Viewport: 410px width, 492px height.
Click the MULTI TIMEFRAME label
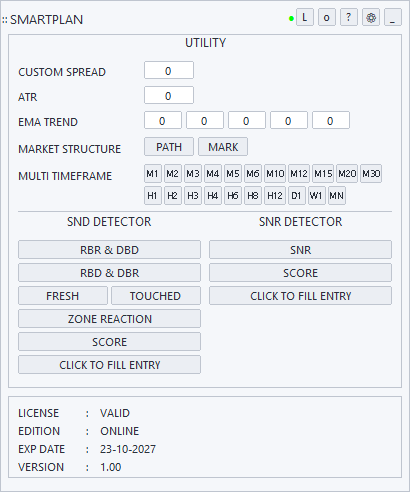pos(65,176)
